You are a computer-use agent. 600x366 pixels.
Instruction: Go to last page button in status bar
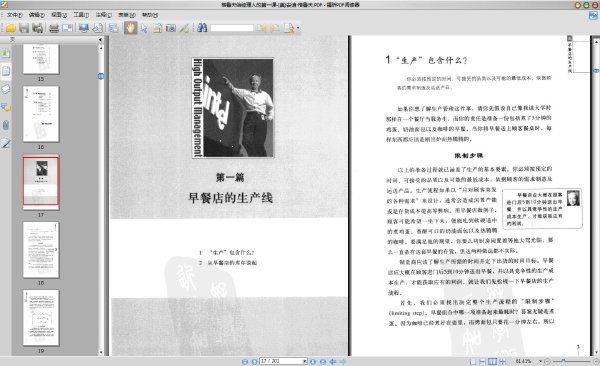323,361
